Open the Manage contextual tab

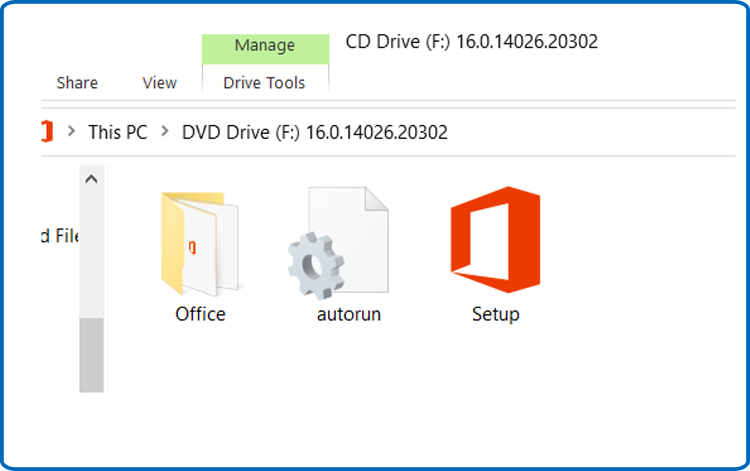pyautogui.click(x=265, y=48)
